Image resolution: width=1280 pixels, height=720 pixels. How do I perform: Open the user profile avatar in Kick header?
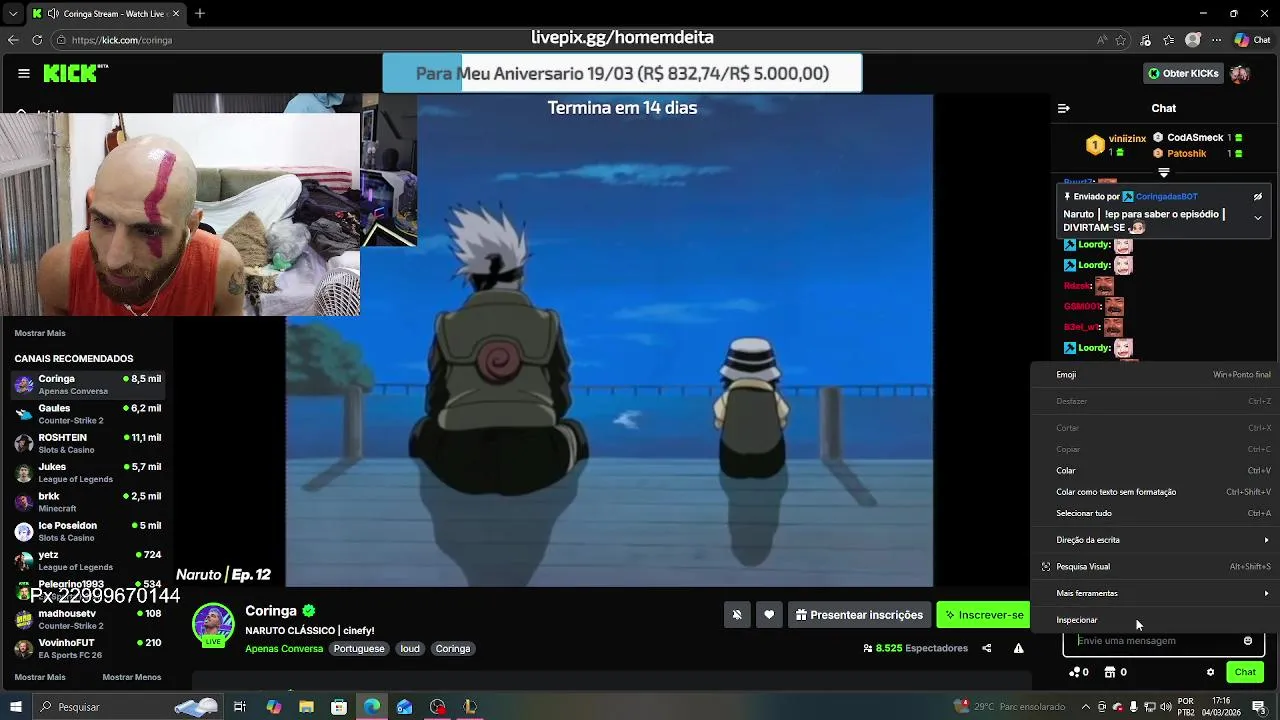tap(1240, 73)
